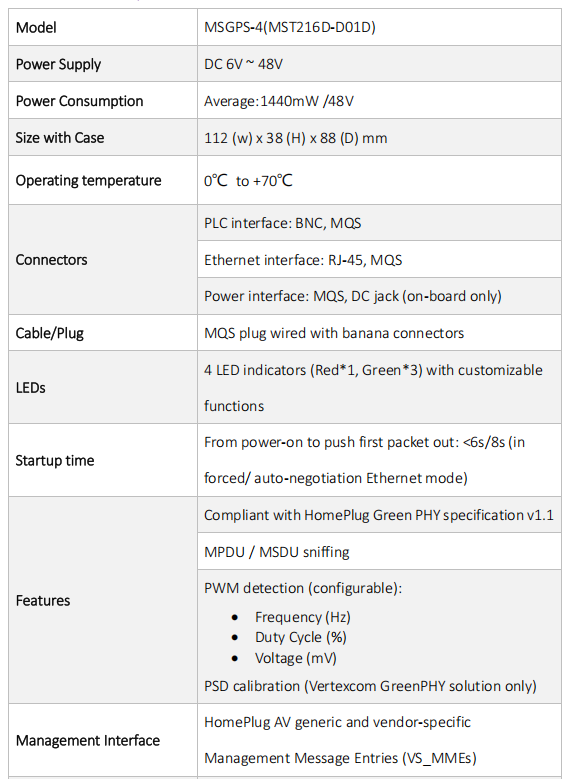The height and width of the screenshot is (779, 568).
Task: Click the LEDs row label
Action: tap(30, 388)
